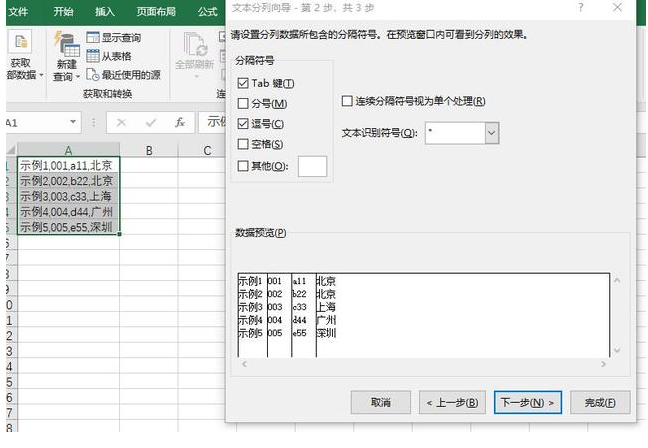Screen dimensions: 648x448
Task: Open the 新建查询 dropdown
Action: [67, 57]
